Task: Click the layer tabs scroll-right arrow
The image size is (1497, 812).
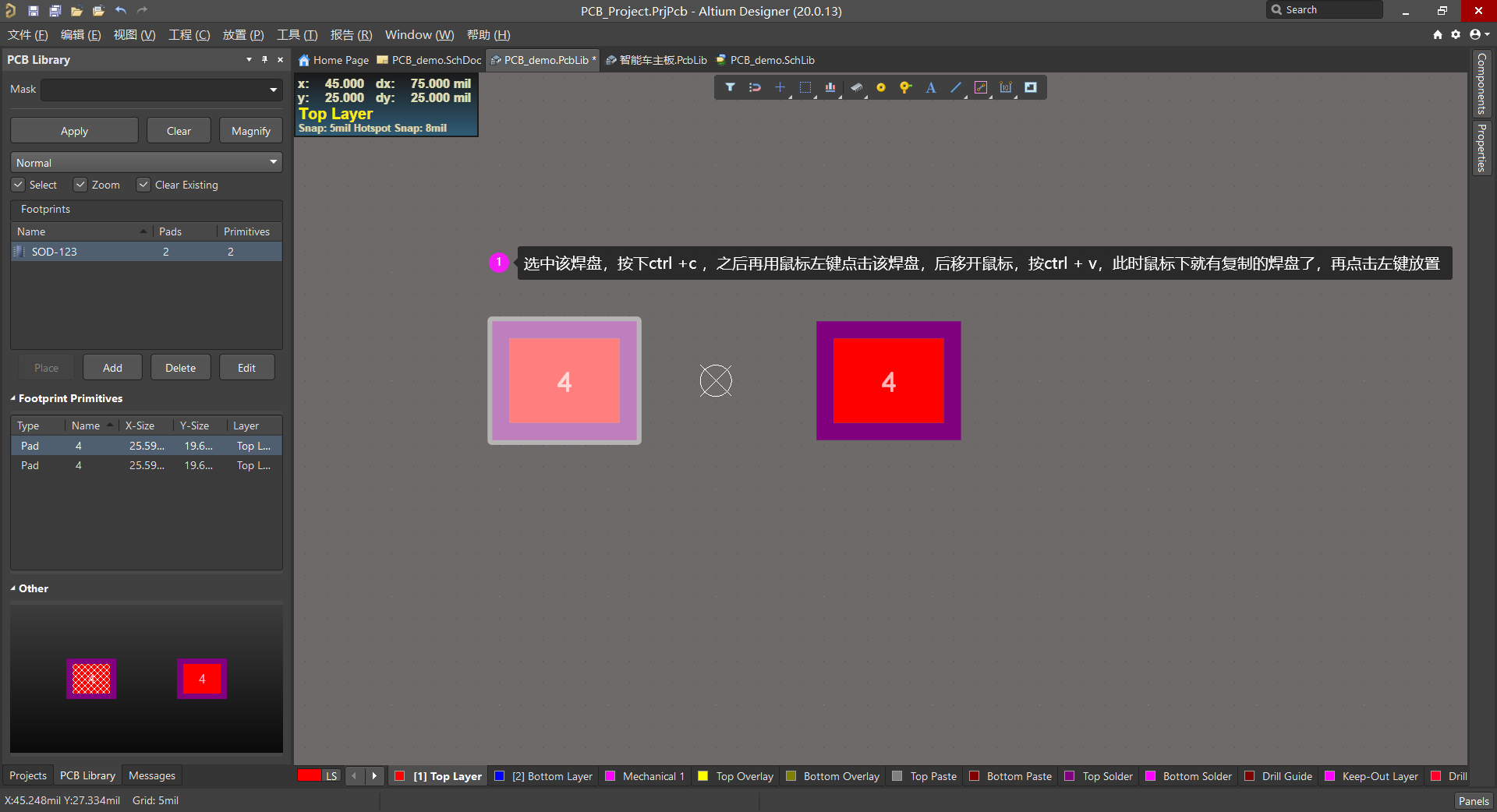Action: pyautogui.click(x=374, y=776)
